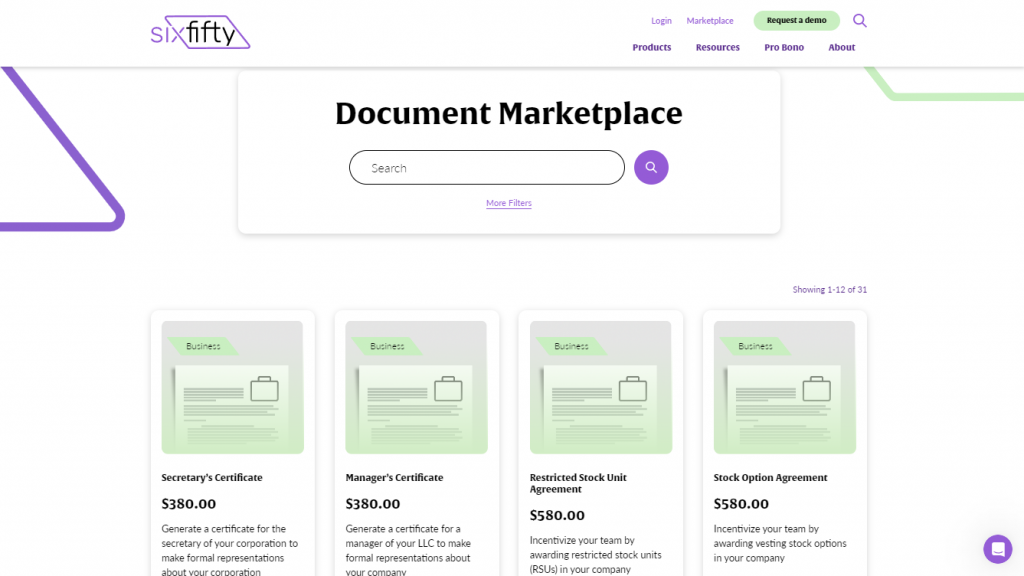The height and width of the screenshot is (576, 1024).
Task: Click 'Generate a certificate for the secretary' description
Action: tap(229, 550)
